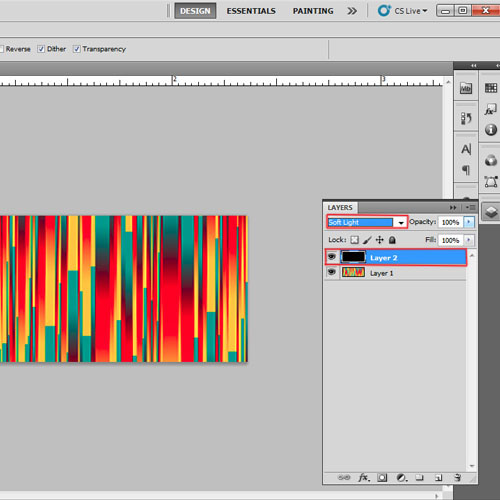This screenshot has height=500, width=500.
Task: Open the History panel icon
Action: tap(466, 118)
